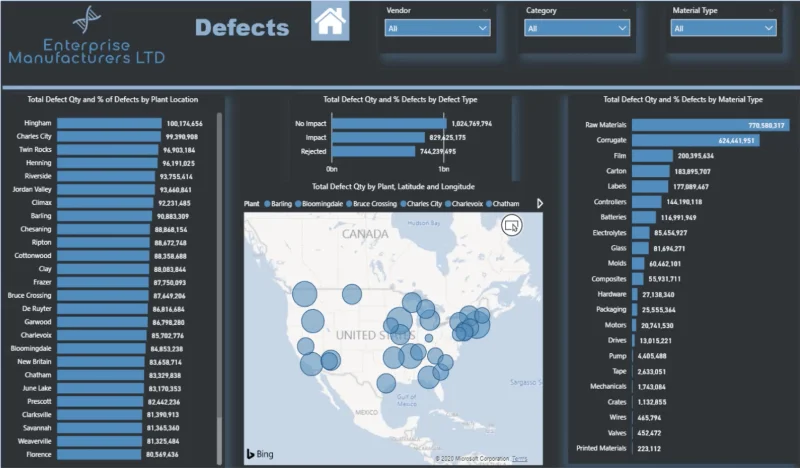Click the Printed Materials label
This screenshot has height=468, width=800.
point(601,448)
